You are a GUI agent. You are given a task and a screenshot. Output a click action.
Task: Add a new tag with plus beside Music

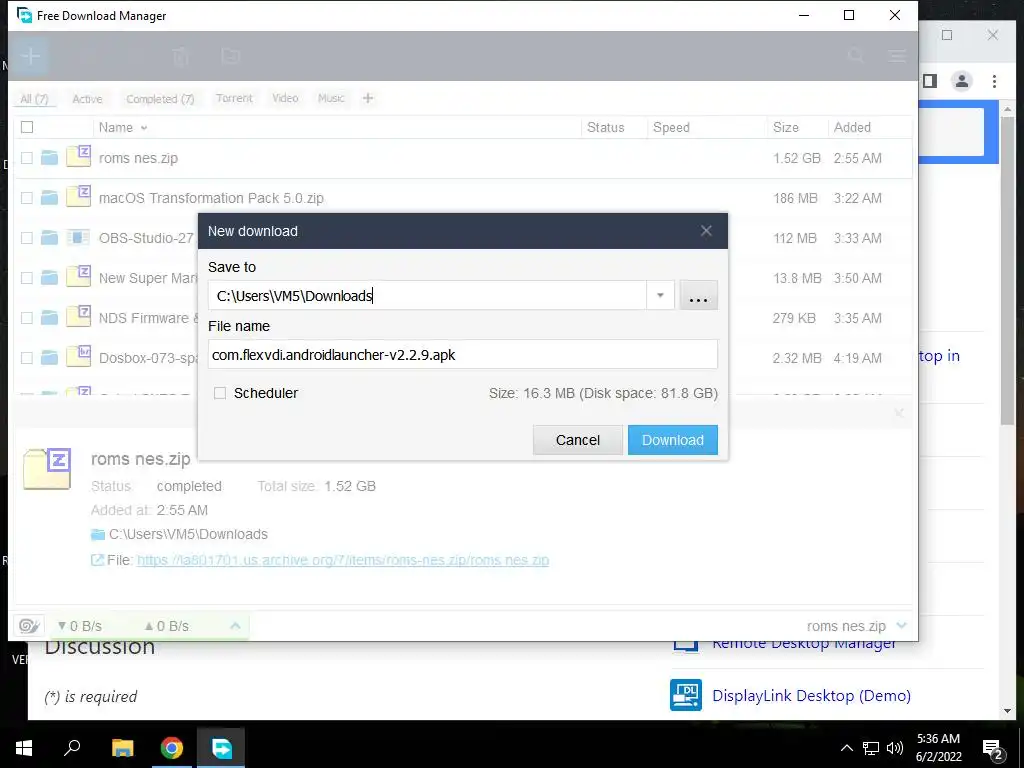click(x=368, y=98)
